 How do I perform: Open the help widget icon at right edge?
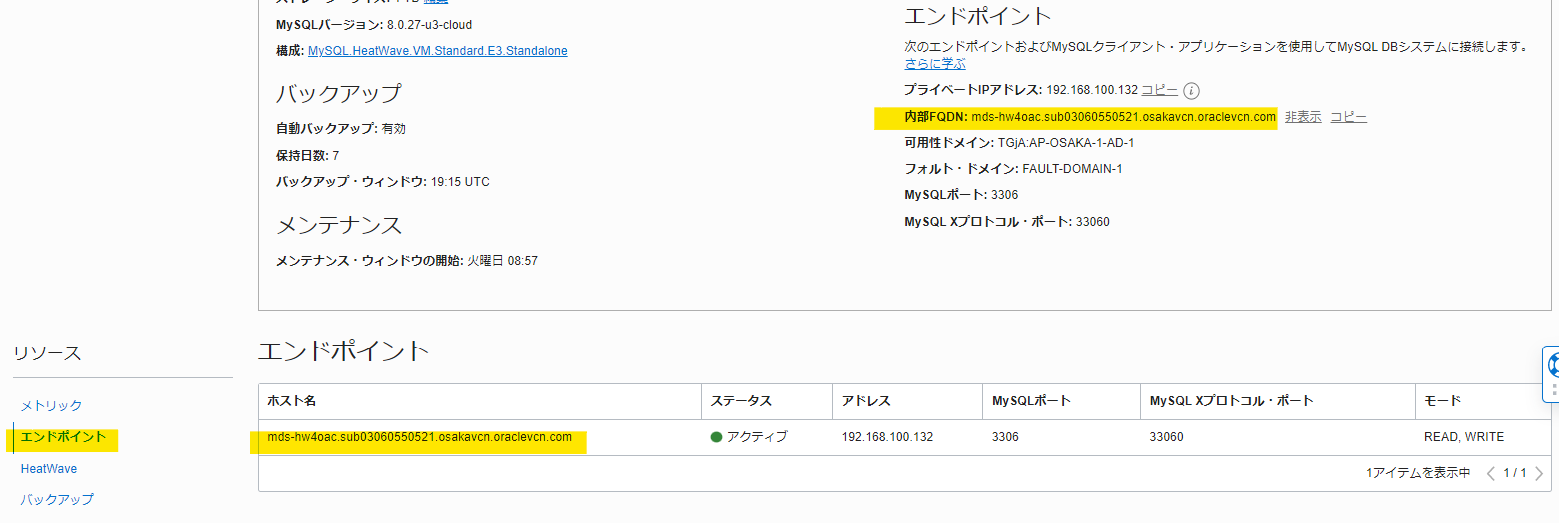[x=1552, y=364]
